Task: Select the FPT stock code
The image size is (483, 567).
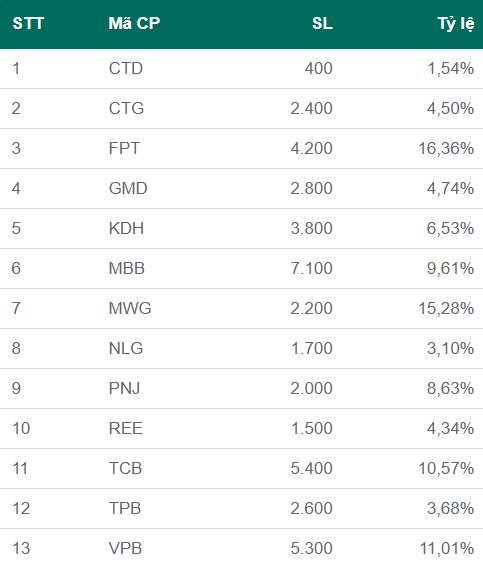Action: (124, 148)
